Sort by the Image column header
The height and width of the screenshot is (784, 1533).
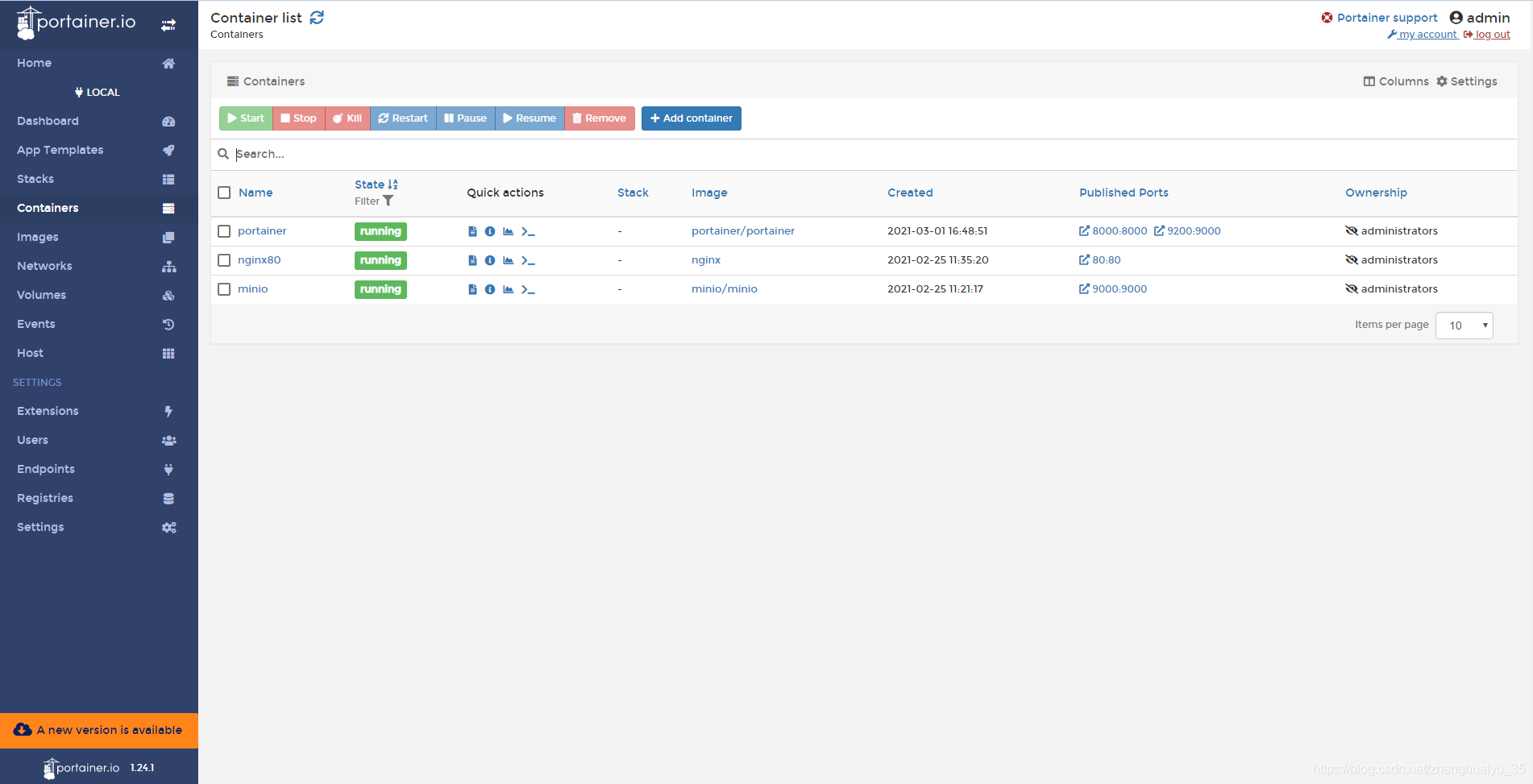[709, 193]
